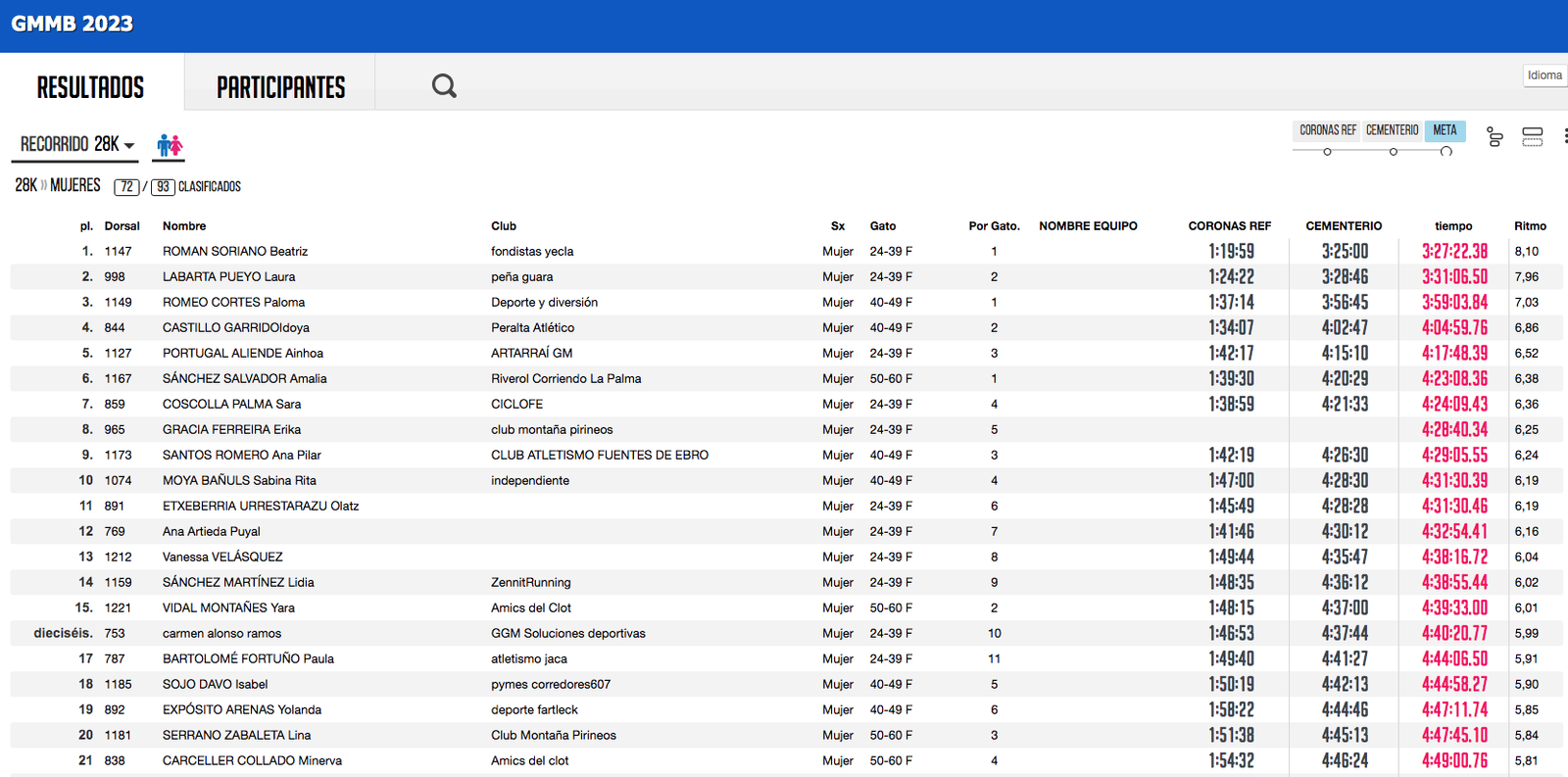Select the row for LABARTA PUEYO Laura
1568x777 pixels.
[x=228, y=277]
